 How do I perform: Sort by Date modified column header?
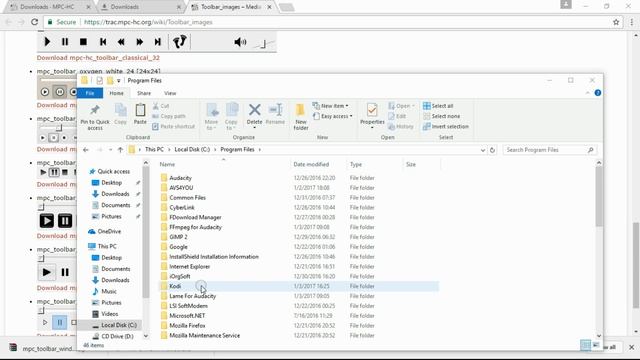(x=311, y=164)
